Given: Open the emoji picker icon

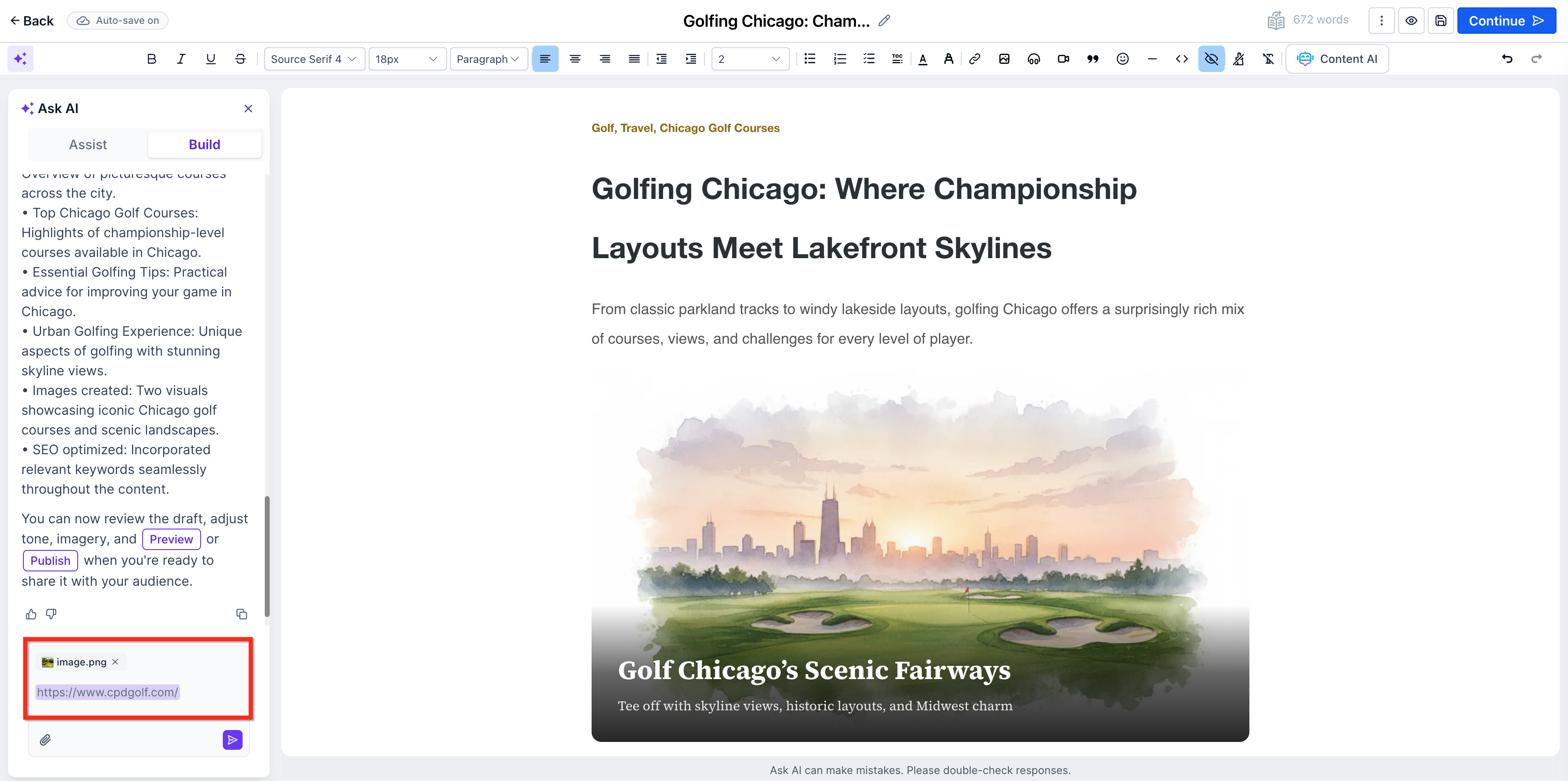Looking at the screenshot, I should tap(1122, 59).
